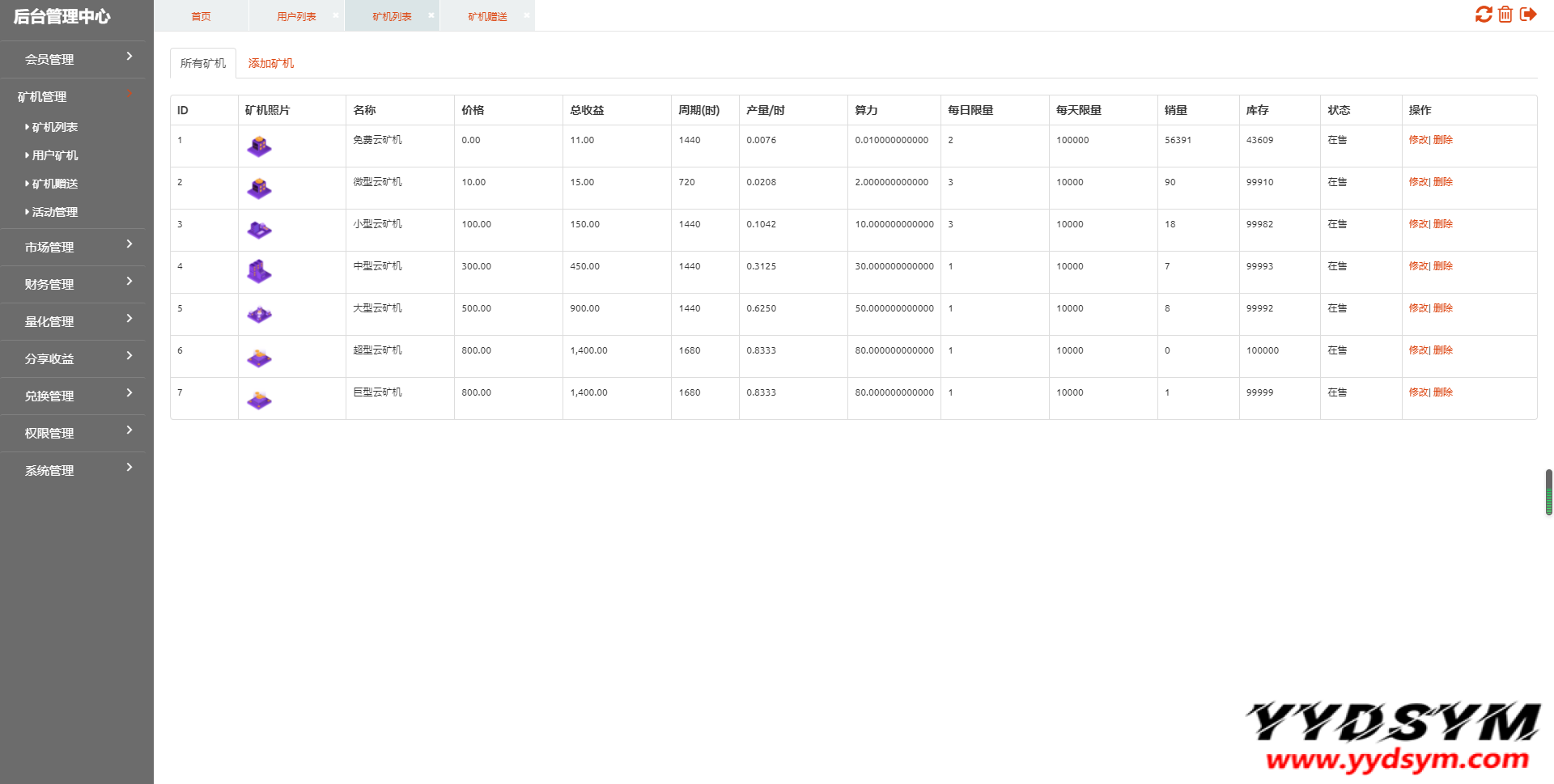Click the refresh icon at top right
This screenshot has height=784, width=1554.
click(x=1483, y=15)
